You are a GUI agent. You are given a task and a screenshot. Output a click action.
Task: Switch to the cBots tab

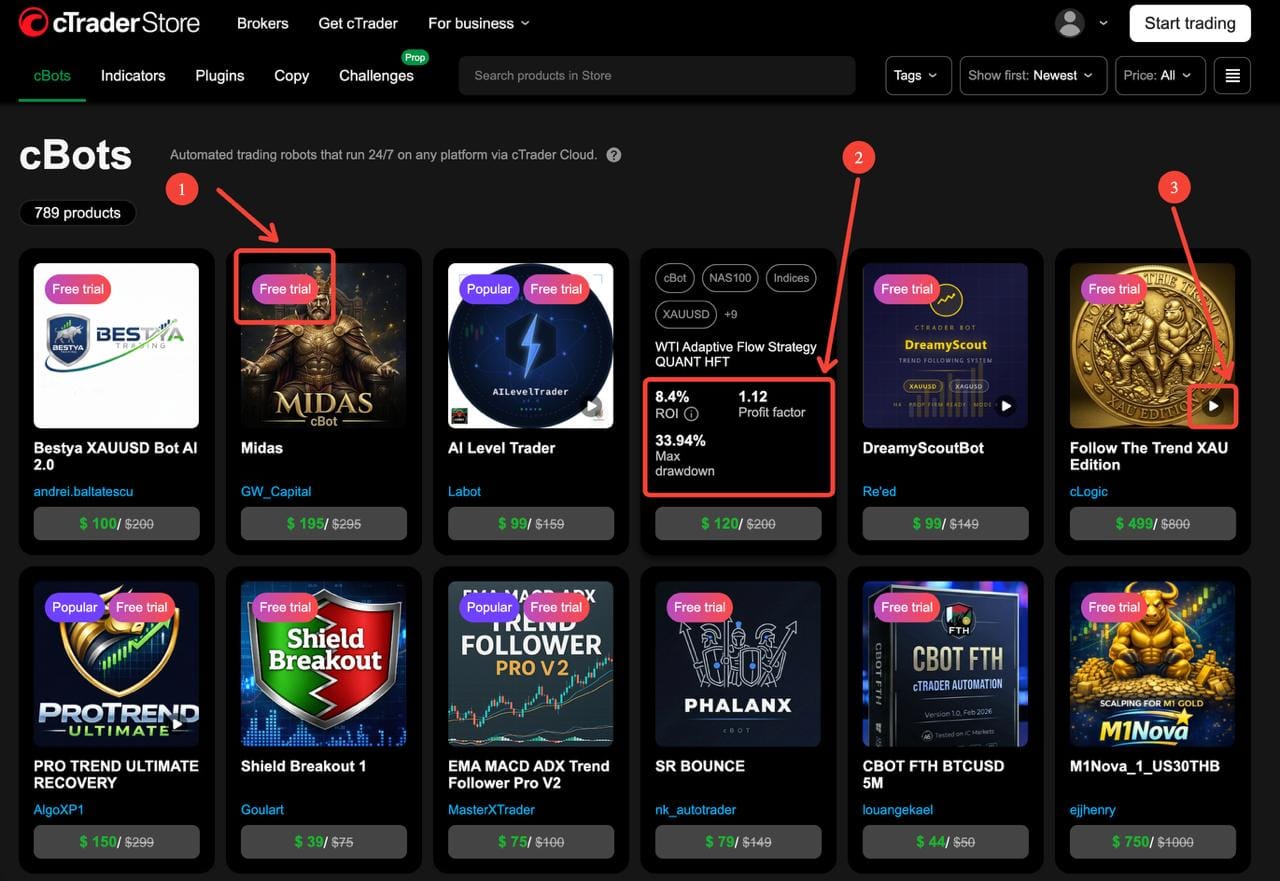pyautogui.click(x=52, y=75)
